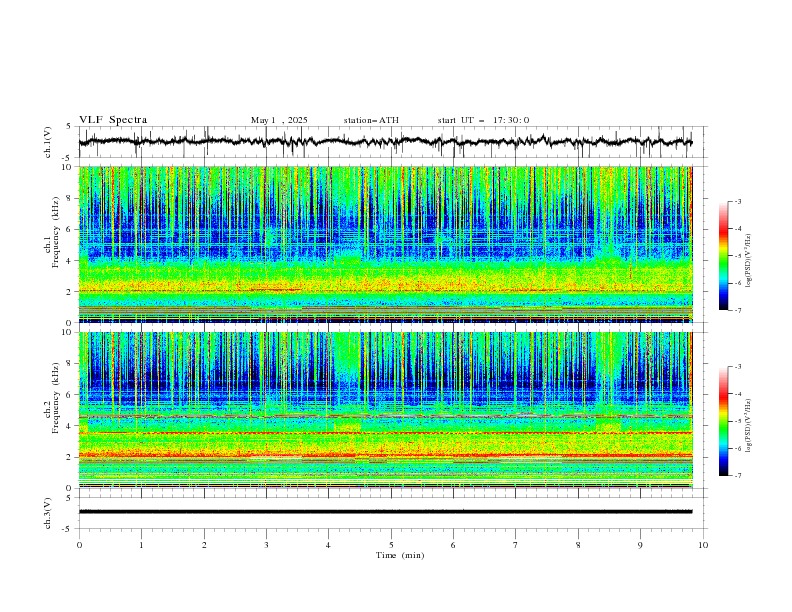Screen dimensions: 792x612
Task: Click the 'VLF Spectra' plot title
Action: (x=113, y=120)
